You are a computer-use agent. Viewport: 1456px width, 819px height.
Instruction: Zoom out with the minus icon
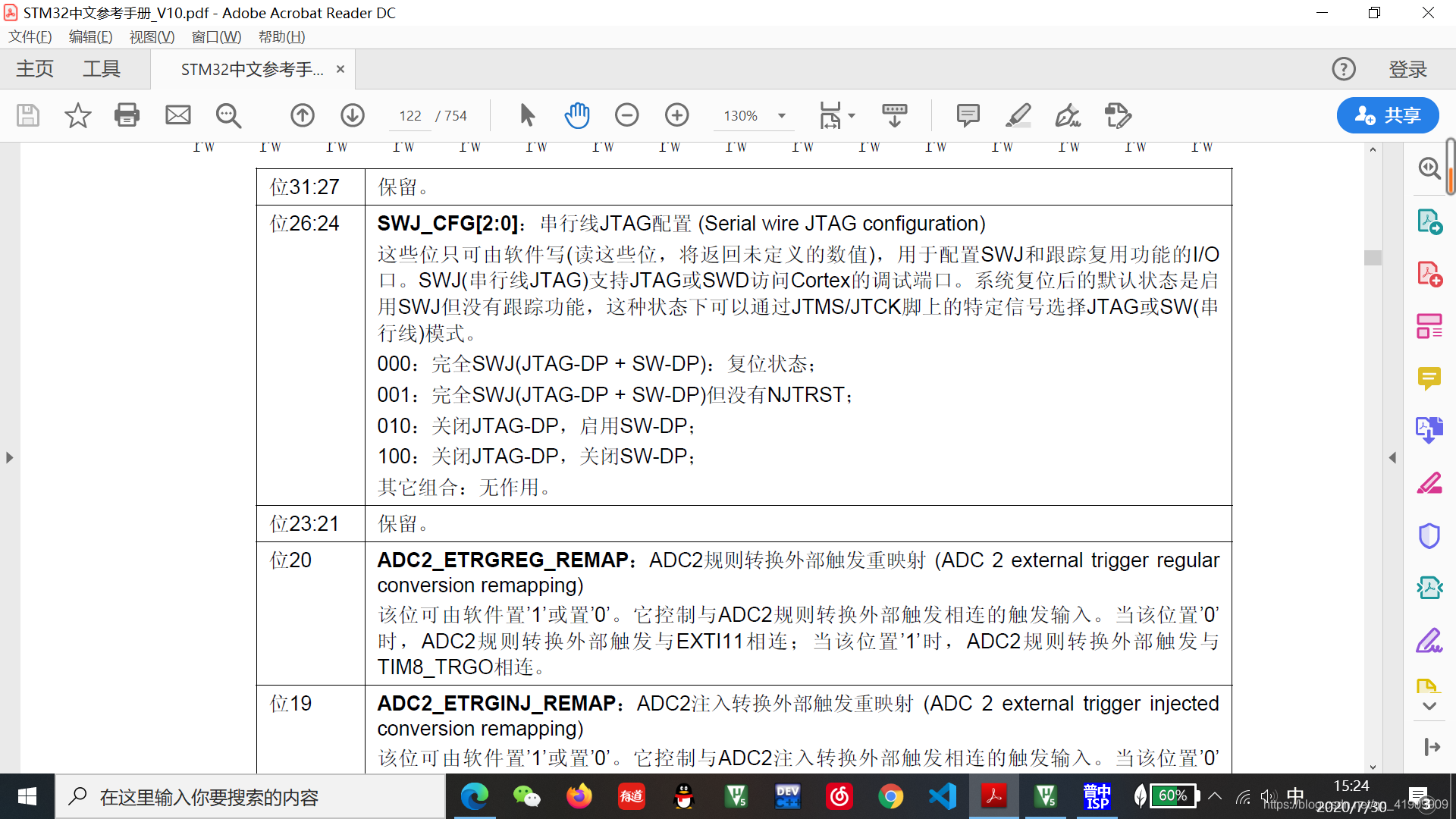click(x=627, y=115)
